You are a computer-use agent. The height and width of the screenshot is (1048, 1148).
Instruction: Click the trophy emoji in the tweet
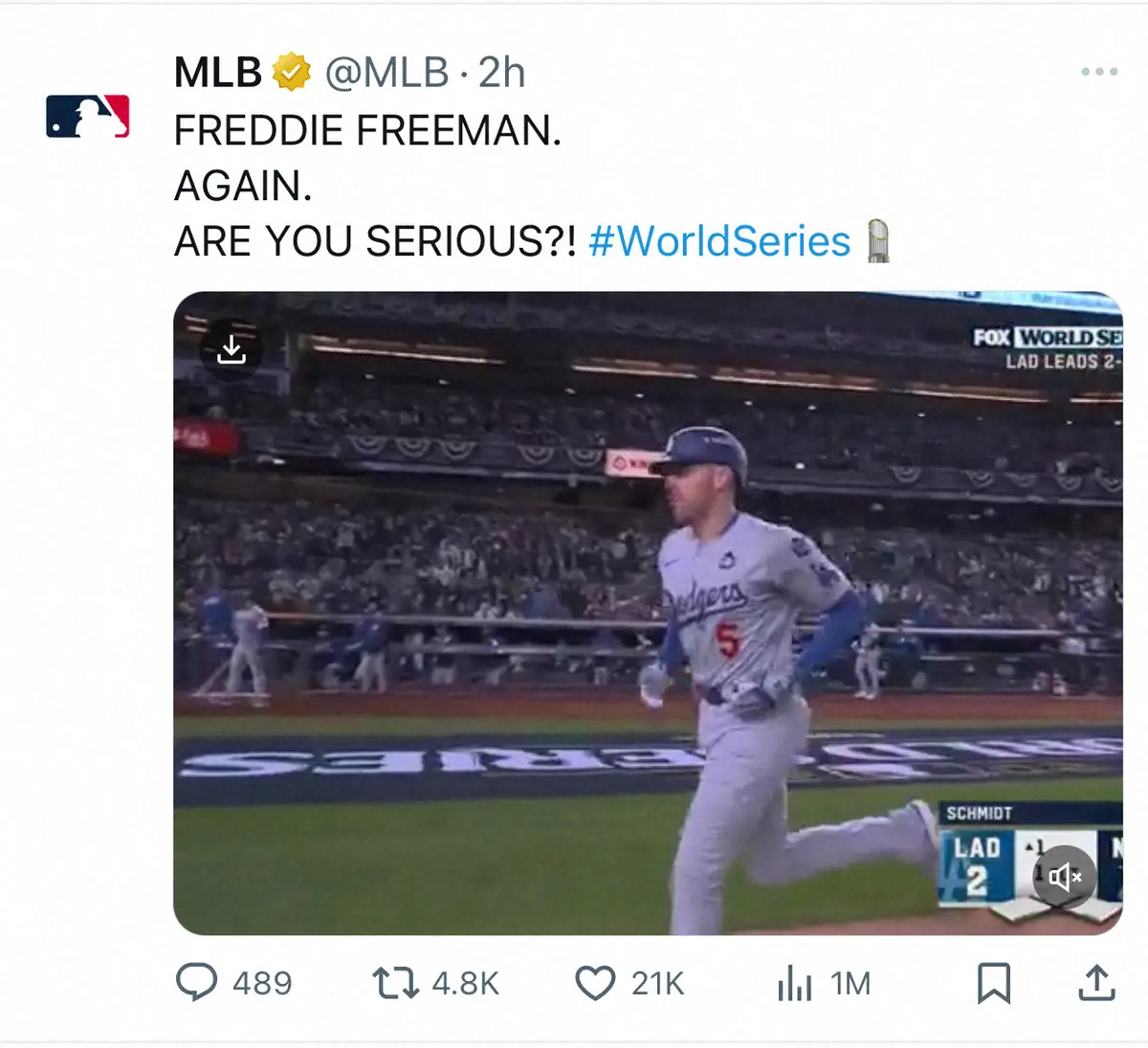pos(878,241)
